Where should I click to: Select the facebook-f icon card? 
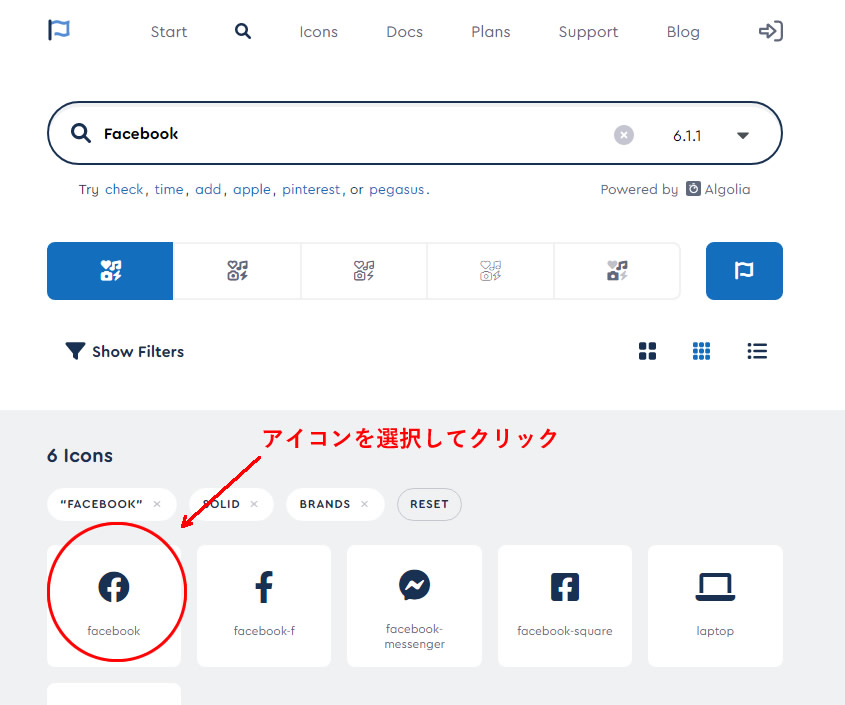[x=264, y=606]
